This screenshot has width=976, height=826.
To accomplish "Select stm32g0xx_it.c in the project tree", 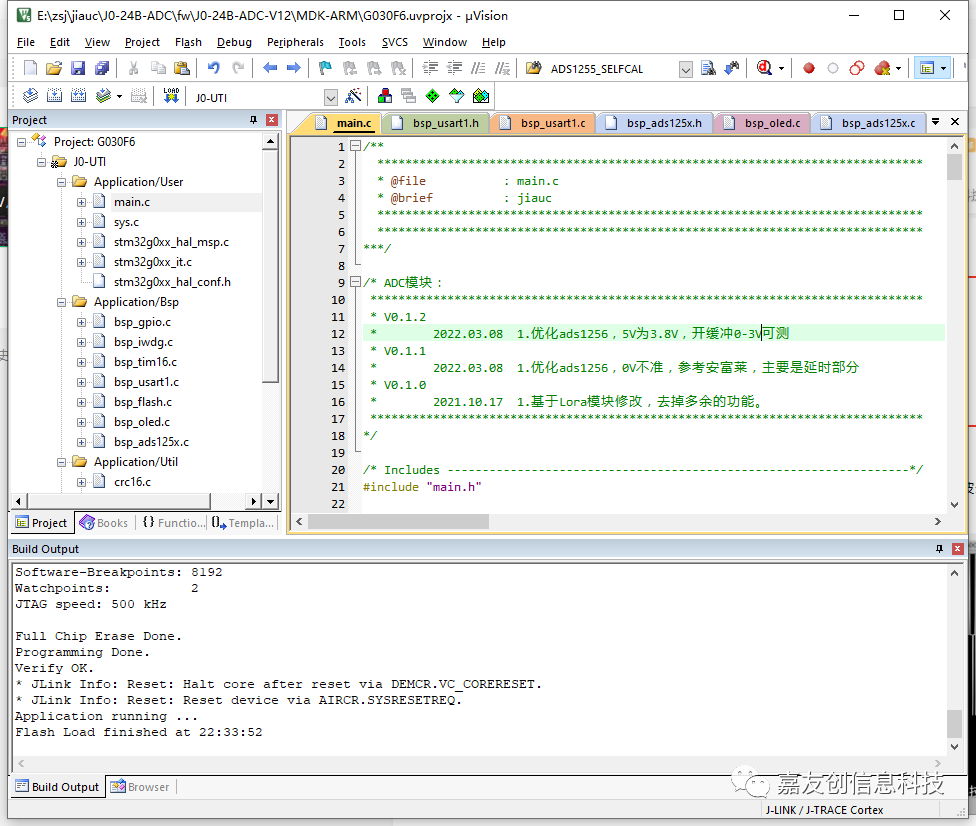I will click(152, 262).
